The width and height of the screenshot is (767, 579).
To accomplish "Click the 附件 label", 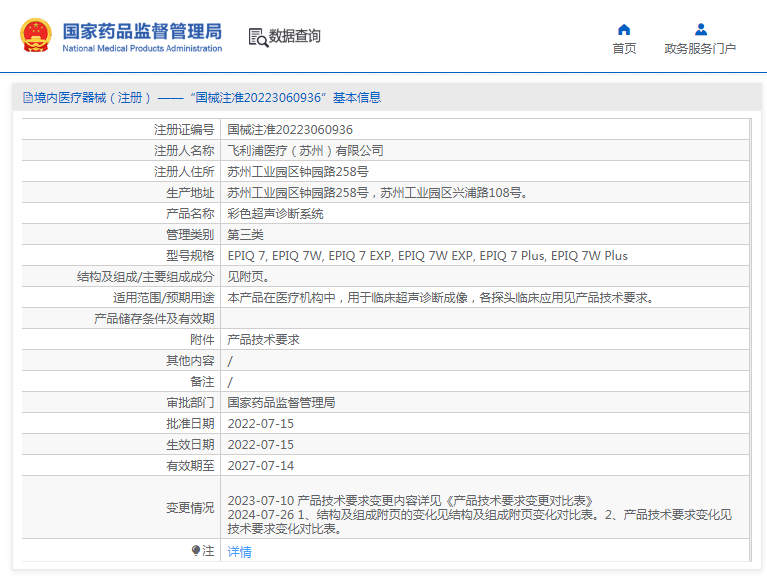I will coord(202,340).
